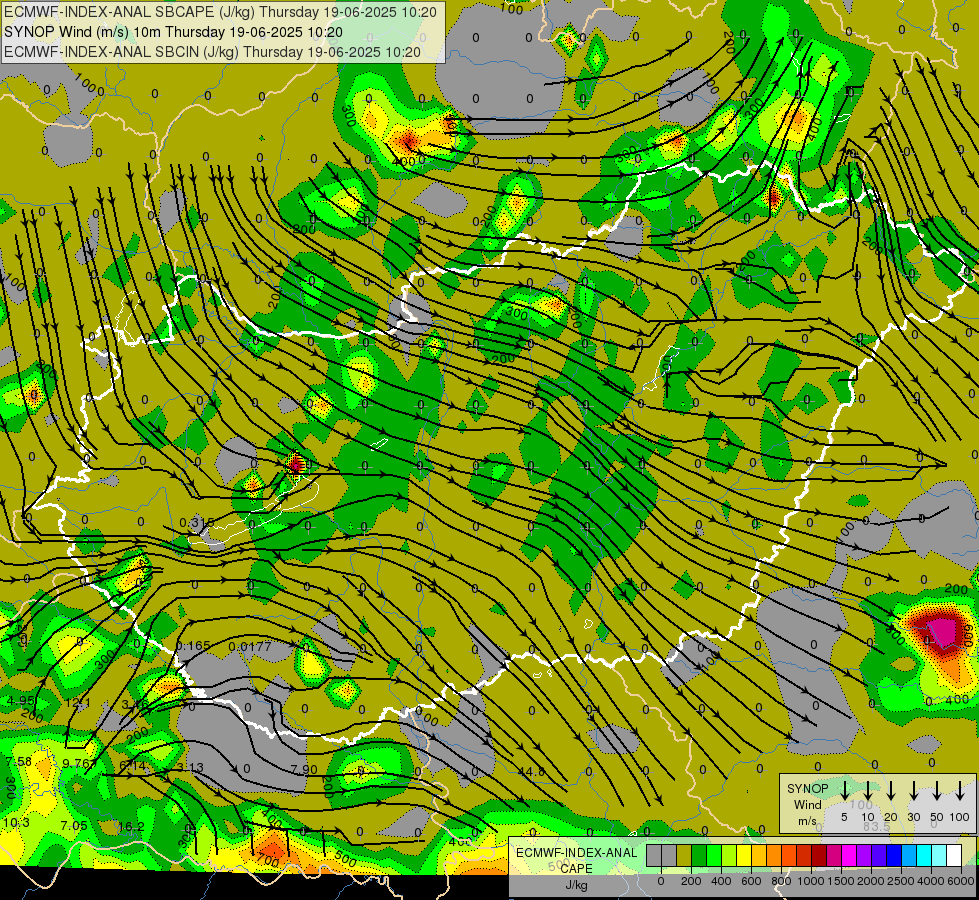Click the 600 tick on CAPE scale
Viewport: 979px width, 900px height.
751,881
